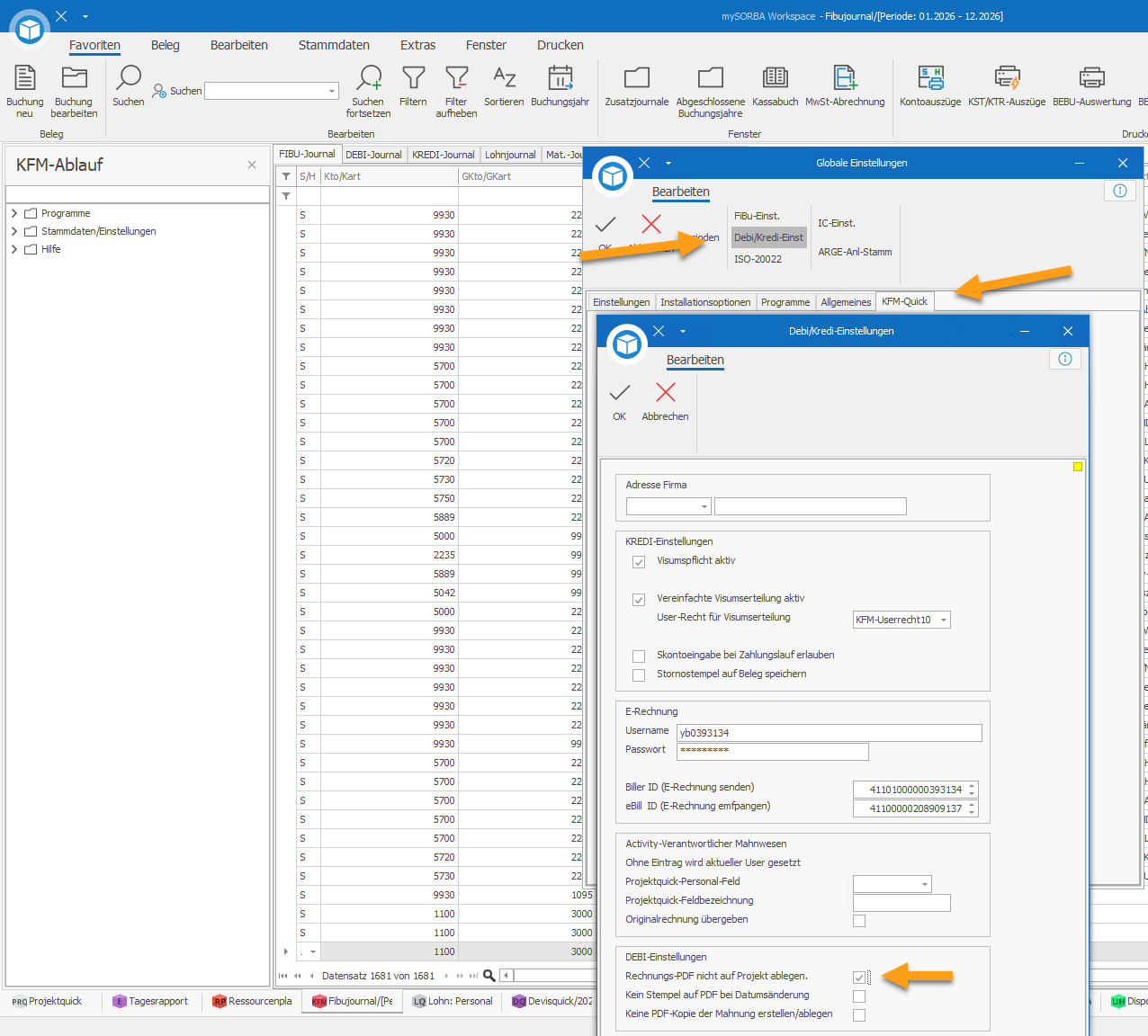Open KFM-Userrecht10 dropdown
1148x1036 pixels.
(944, 620)
